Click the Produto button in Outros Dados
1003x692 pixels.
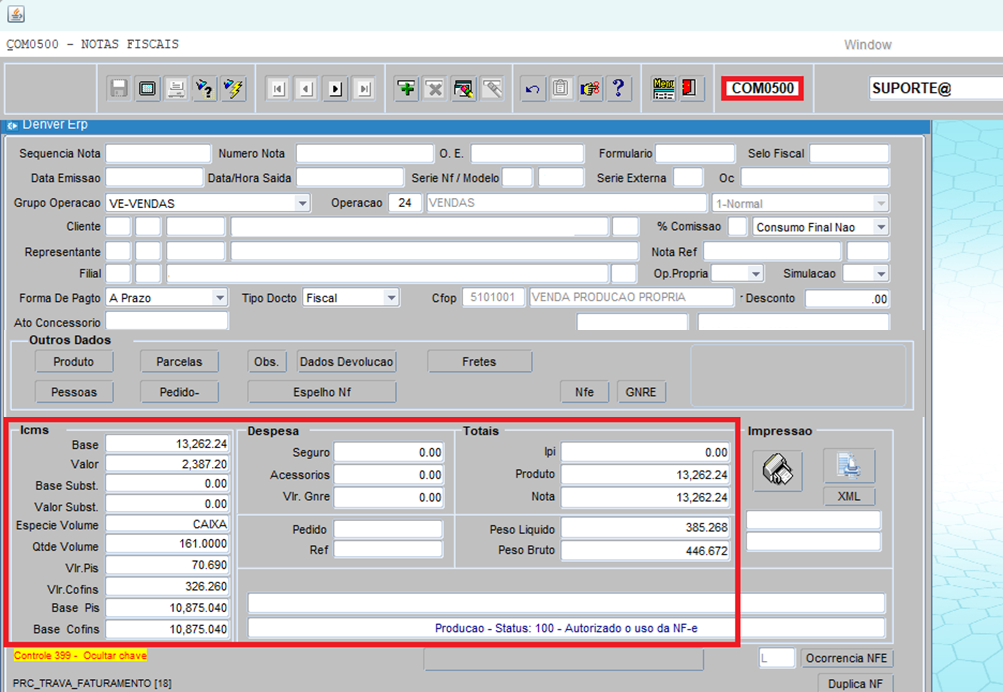(74, 362)
